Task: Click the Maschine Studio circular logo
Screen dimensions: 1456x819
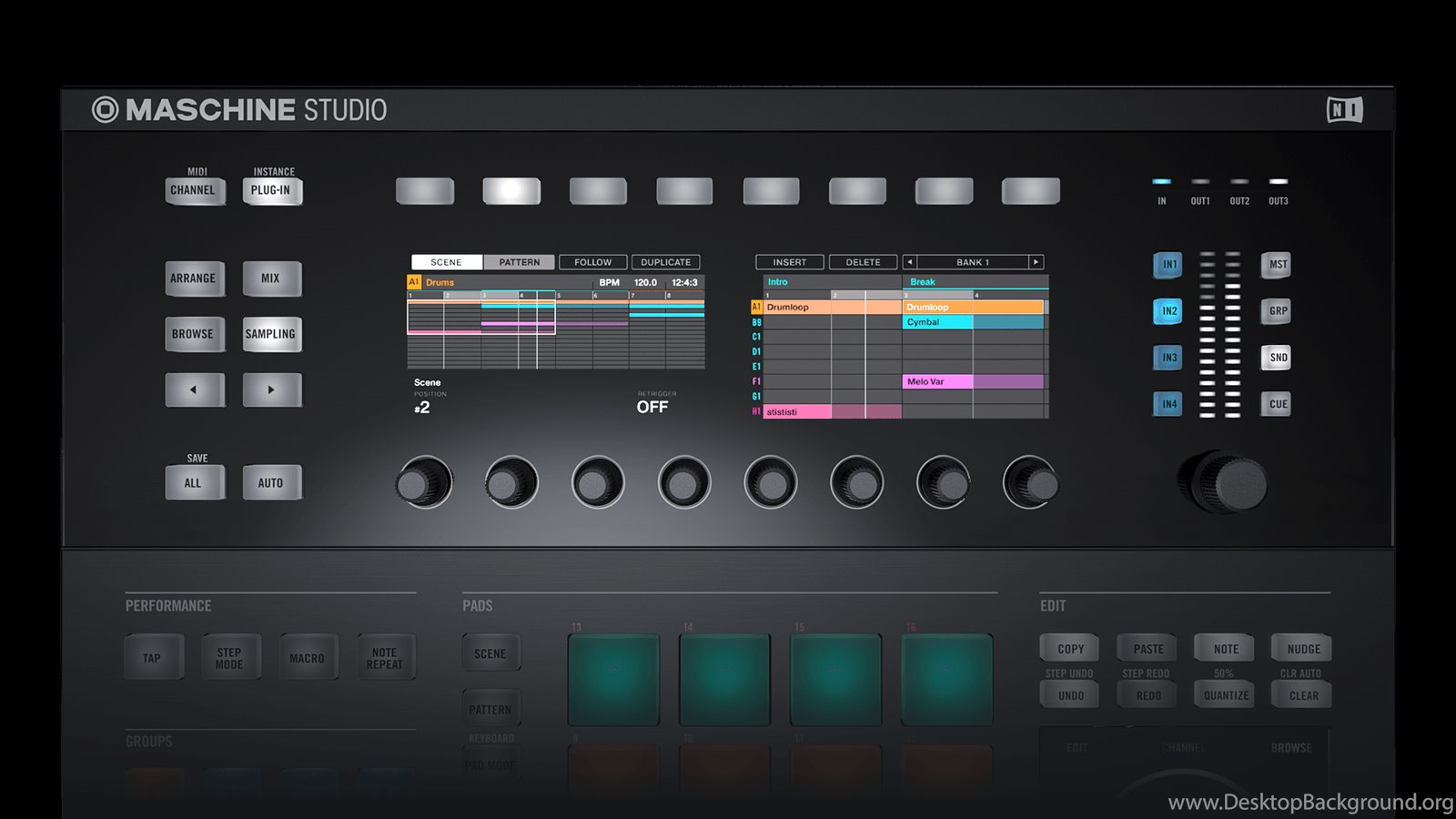Action: (106, 110)
